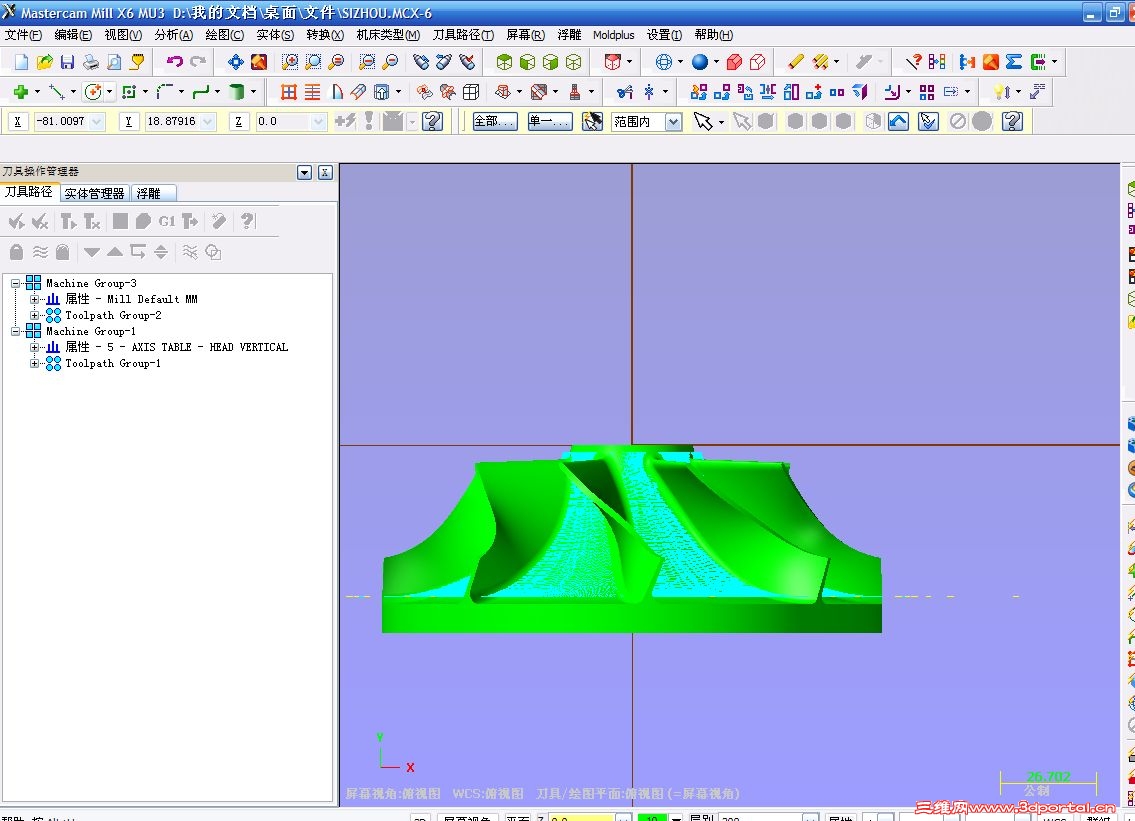Close the 刀具操作管理器 panel
The image size is (1135, 821).
325,172
